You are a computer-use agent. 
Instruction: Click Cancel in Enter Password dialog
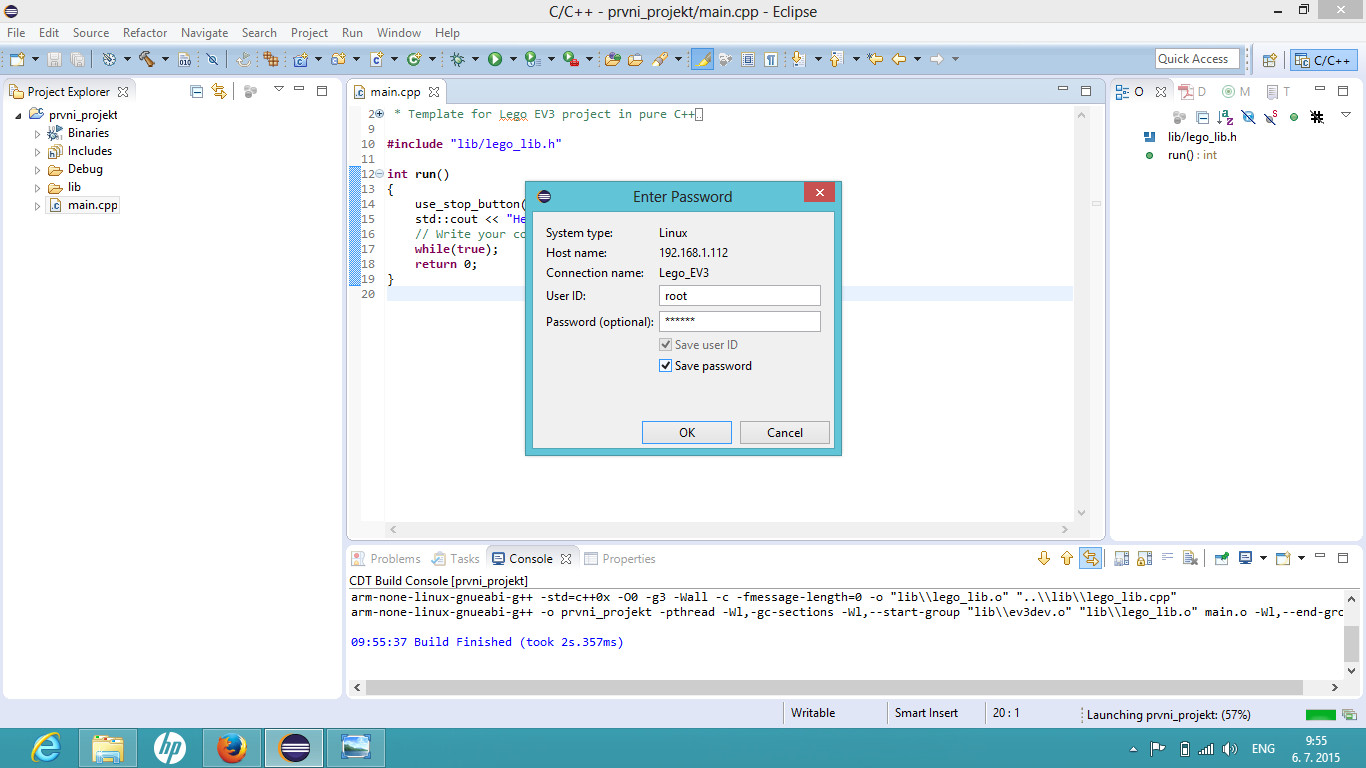784,433
